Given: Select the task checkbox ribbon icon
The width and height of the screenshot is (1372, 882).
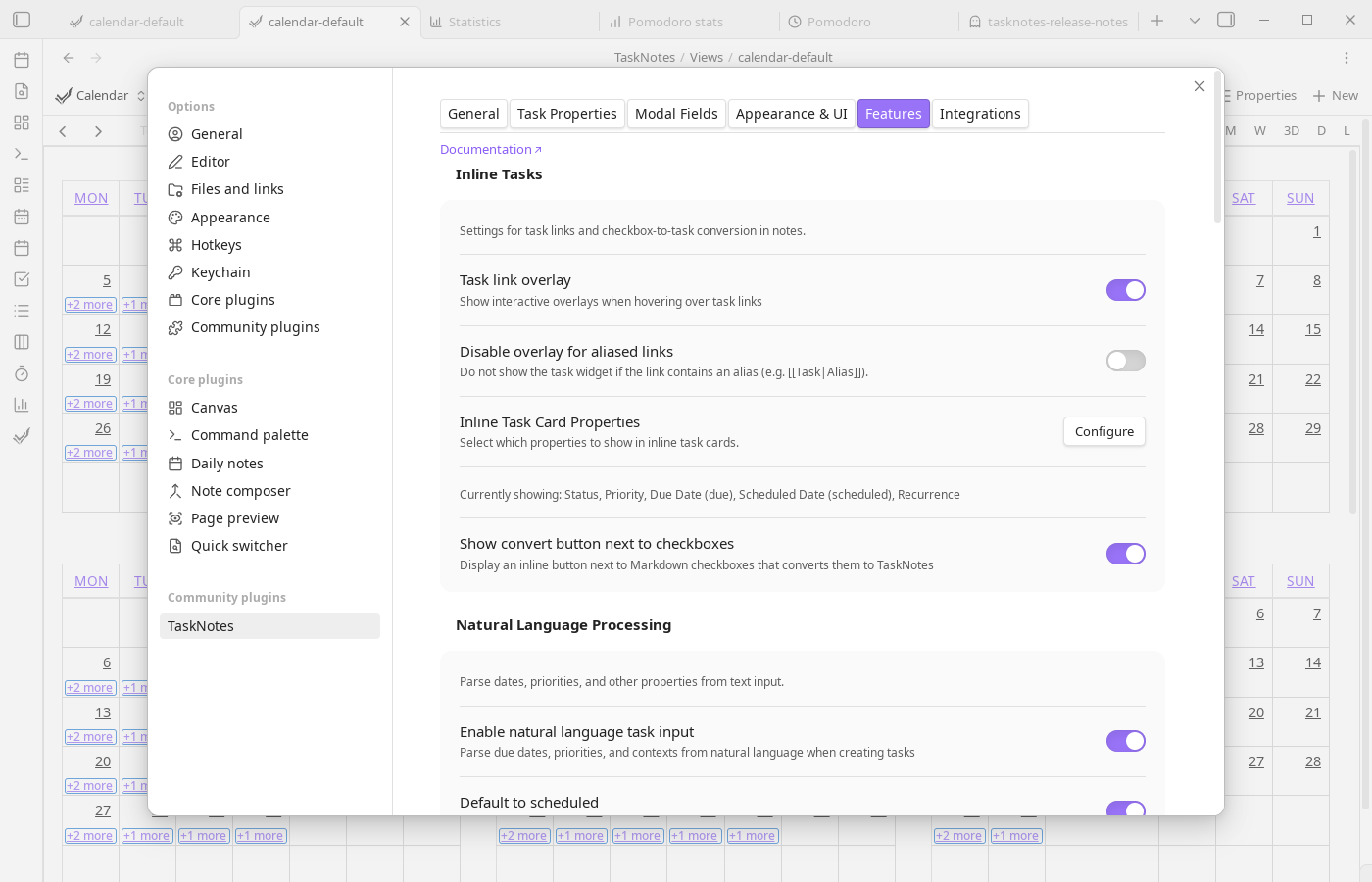Looking at the screenshot, I should 22,278.
